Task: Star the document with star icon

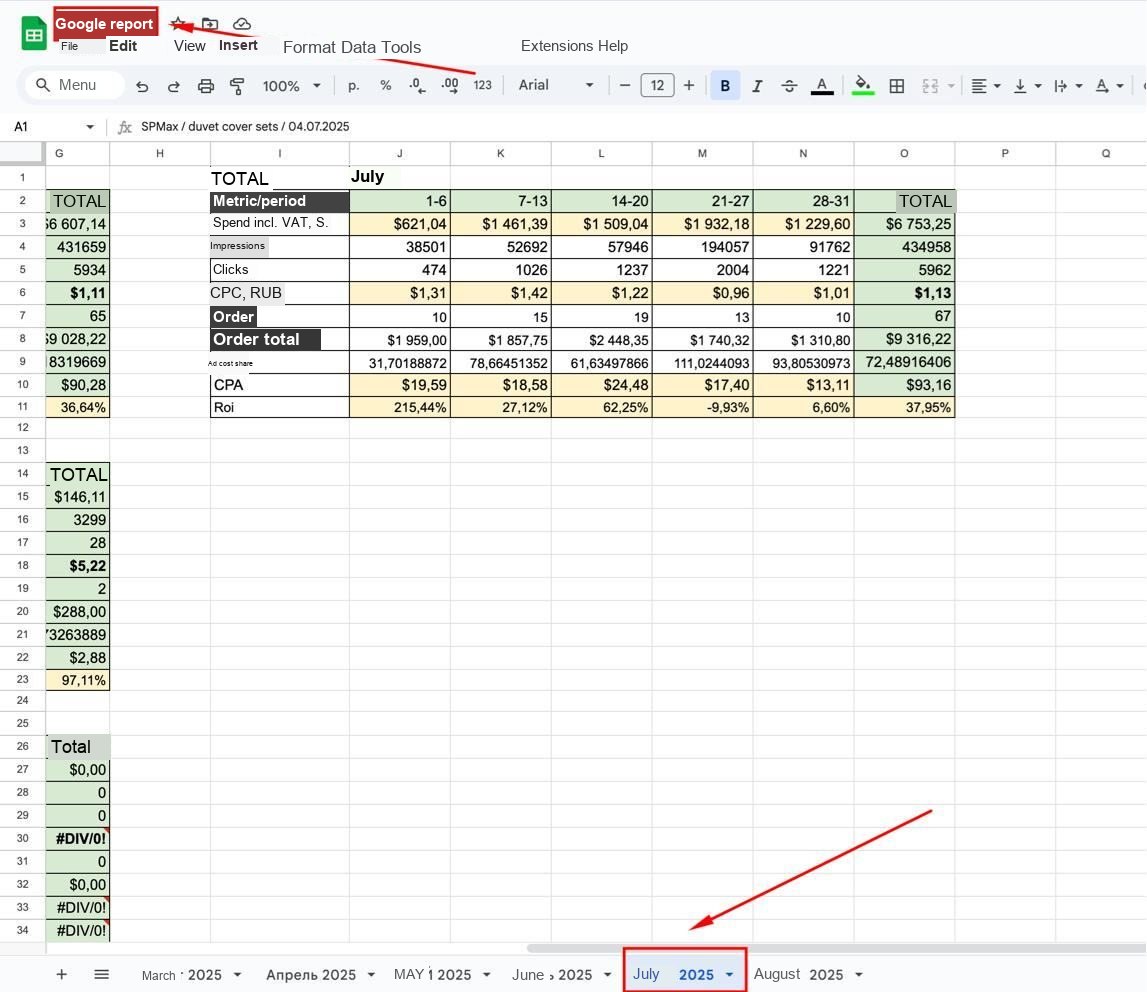Action: click(x=178, y=23)
